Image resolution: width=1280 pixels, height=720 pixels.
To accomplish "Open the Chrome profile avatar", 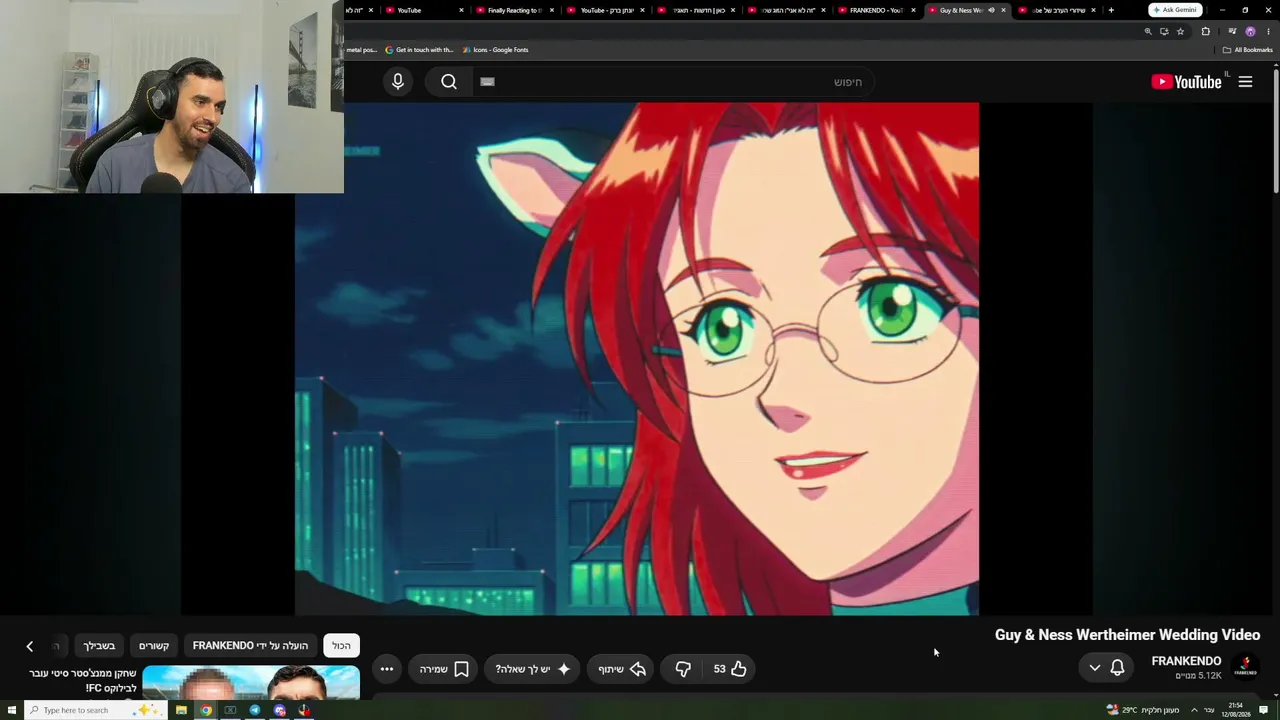I will click(1250, 31).
